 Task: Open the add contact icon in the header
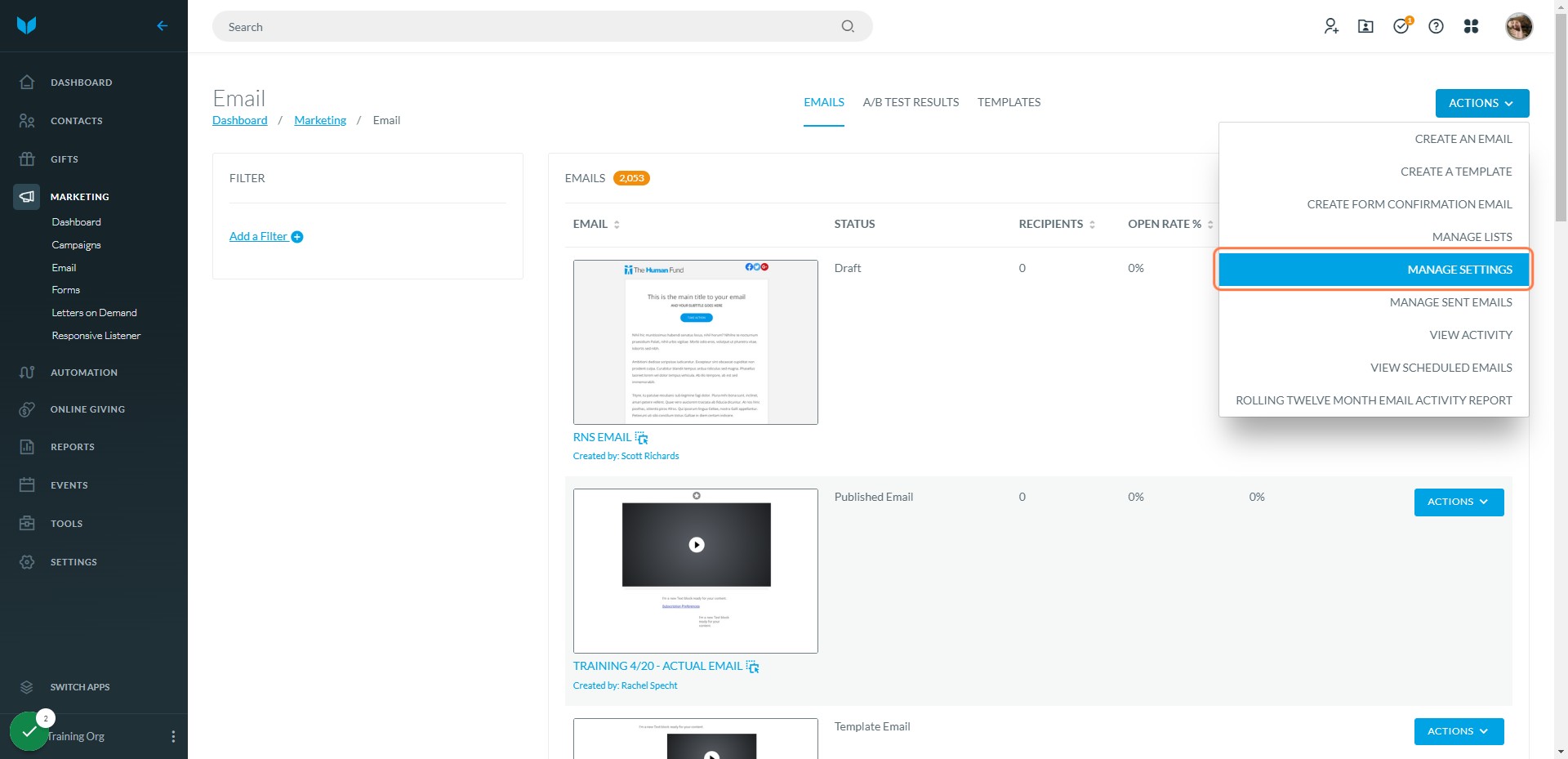[x=1331, y=26]
